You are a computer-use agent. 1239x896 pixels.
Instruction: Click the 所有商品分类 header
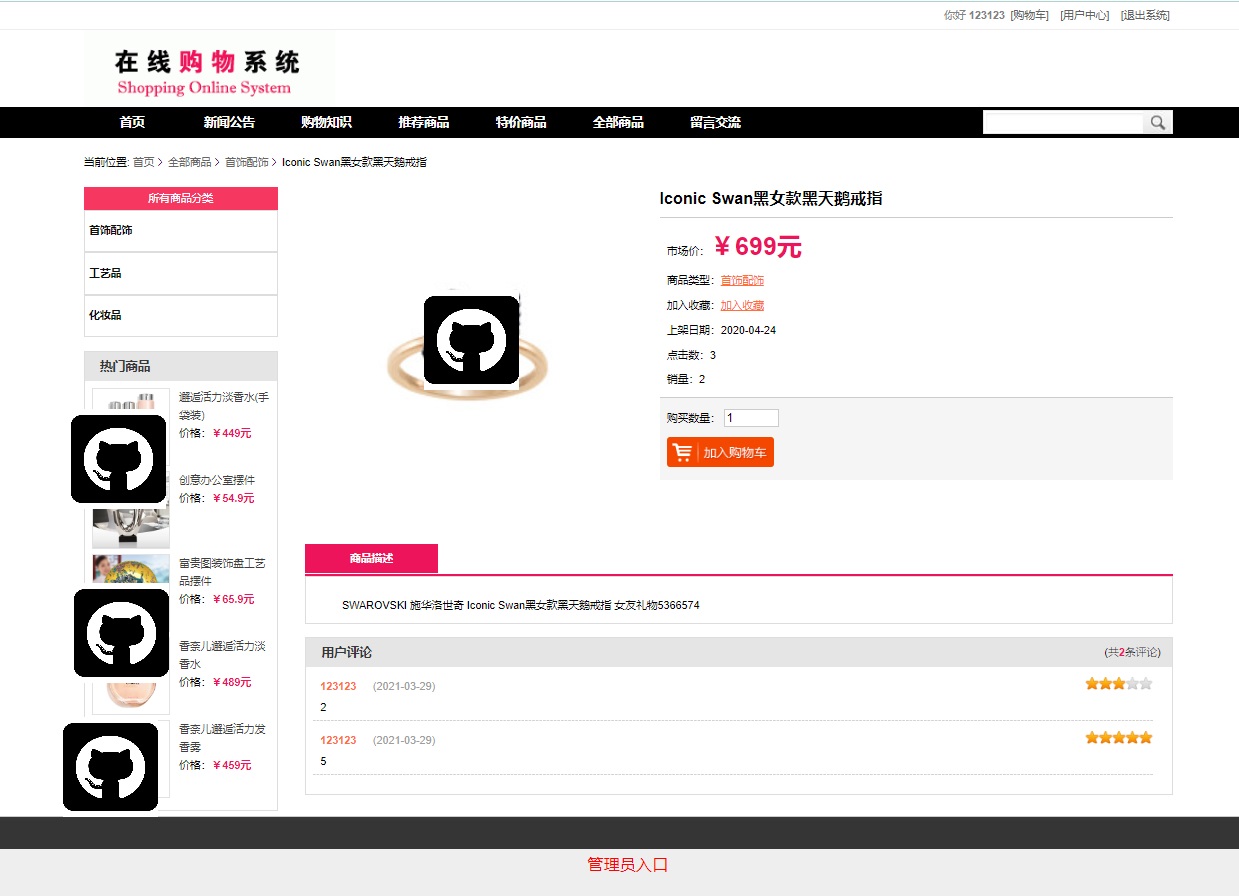tap(181, 198)
